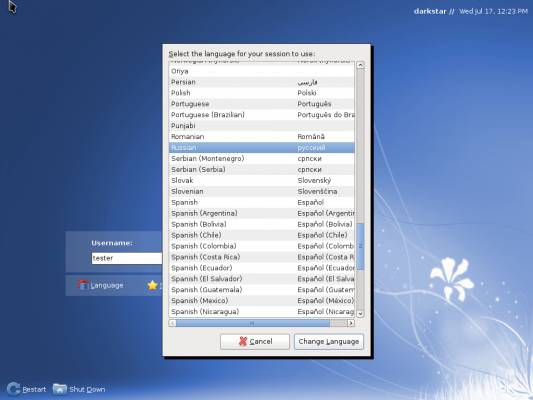Select Serbian (Montenegro) entry
Screen dimensions: 533x400
click(x=261, y=158)
